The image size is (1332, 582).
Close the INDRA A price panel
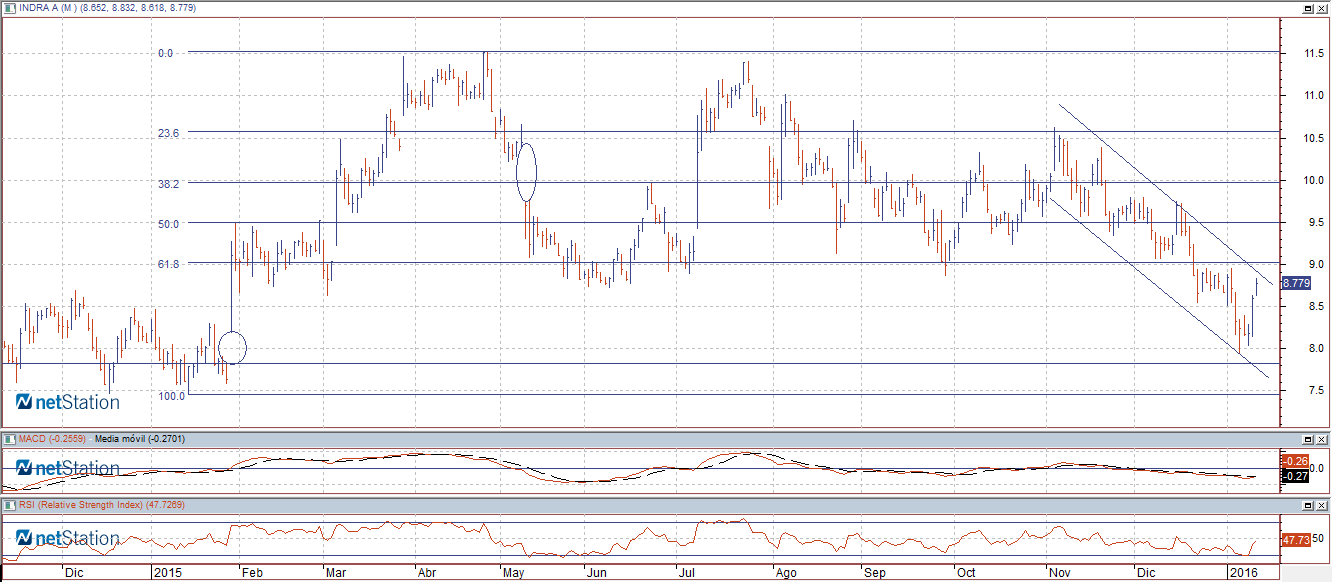tap(1321, 7)
